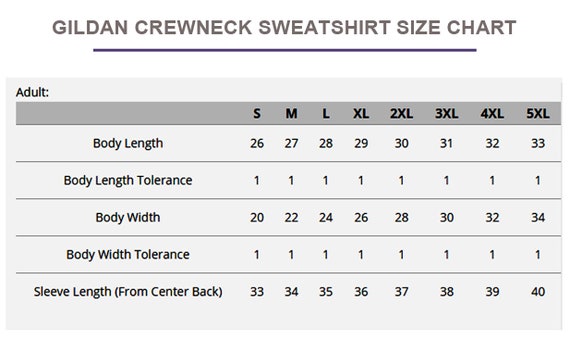
Task: Select the Adult: section label
Action: pyautogui.click(x=32, y=92)
